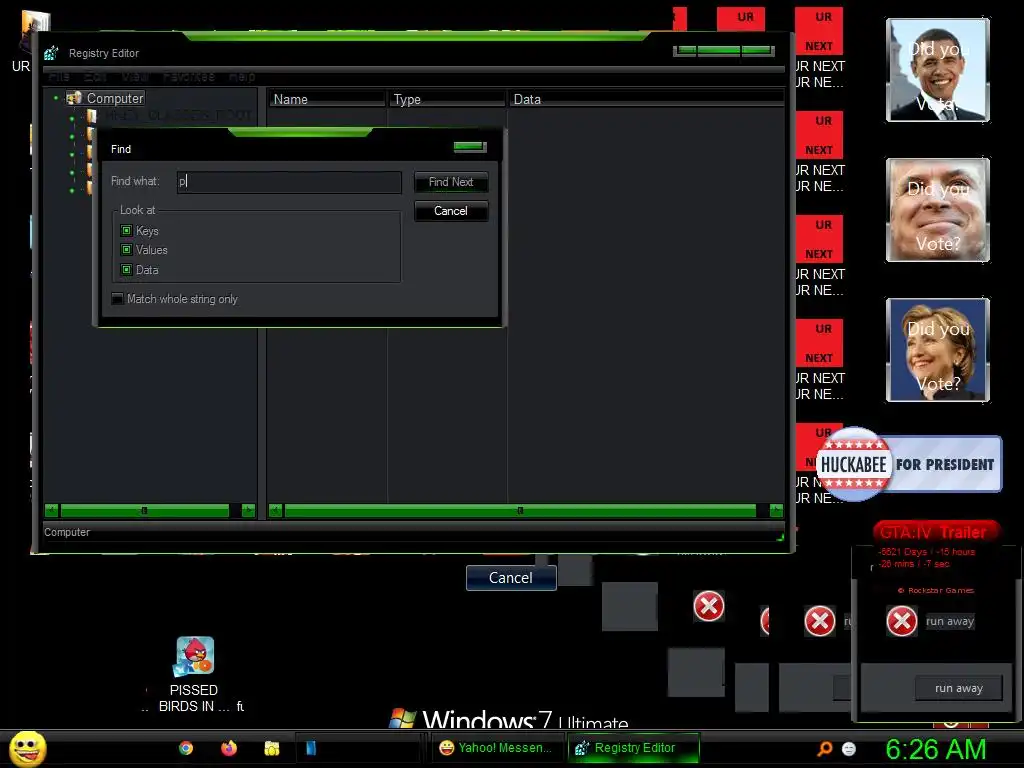Click Cancel in the Find dialog

(451, 211)
